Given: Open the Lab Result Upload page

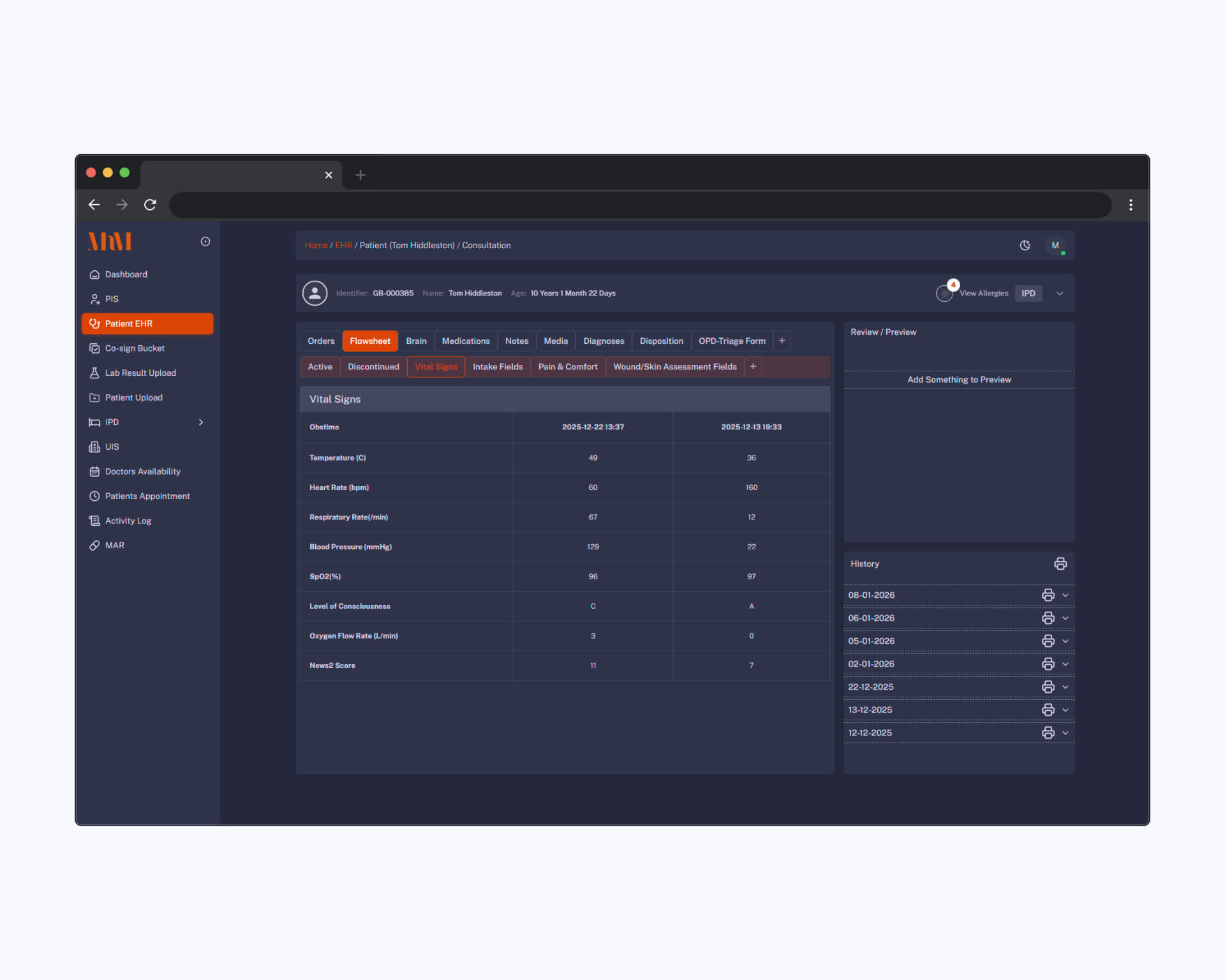Looking at the screenshot, I should click(x=140, y=373).
